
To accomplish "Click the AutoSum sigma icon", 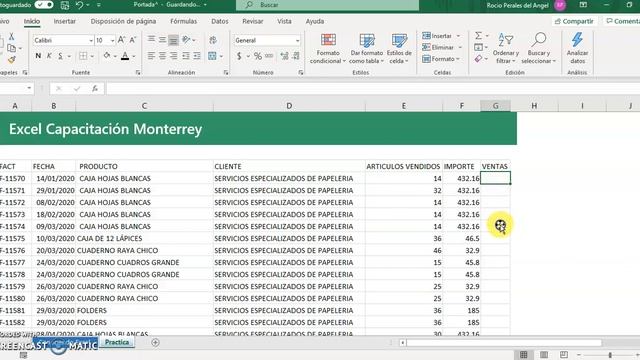I will click(x=478, y=36).
